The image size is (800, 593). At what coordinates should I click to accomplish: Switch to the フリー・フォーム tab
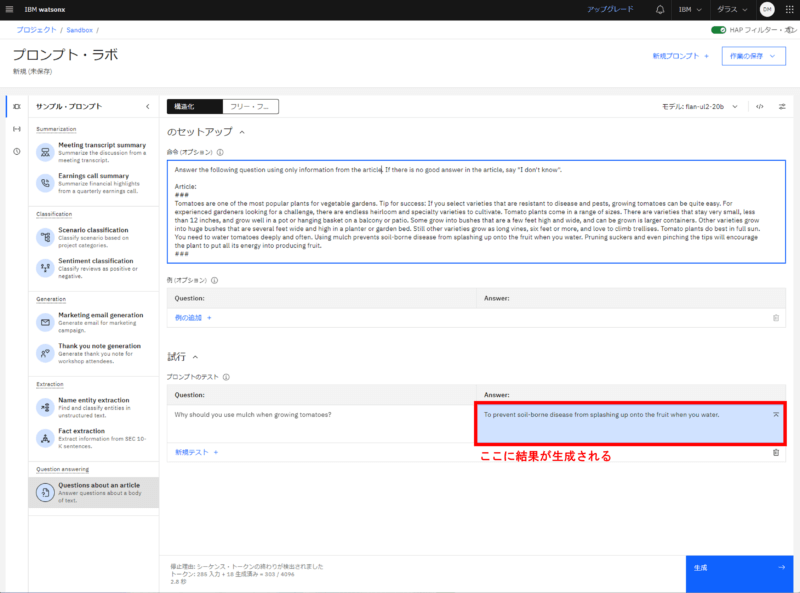click(251, 107)
